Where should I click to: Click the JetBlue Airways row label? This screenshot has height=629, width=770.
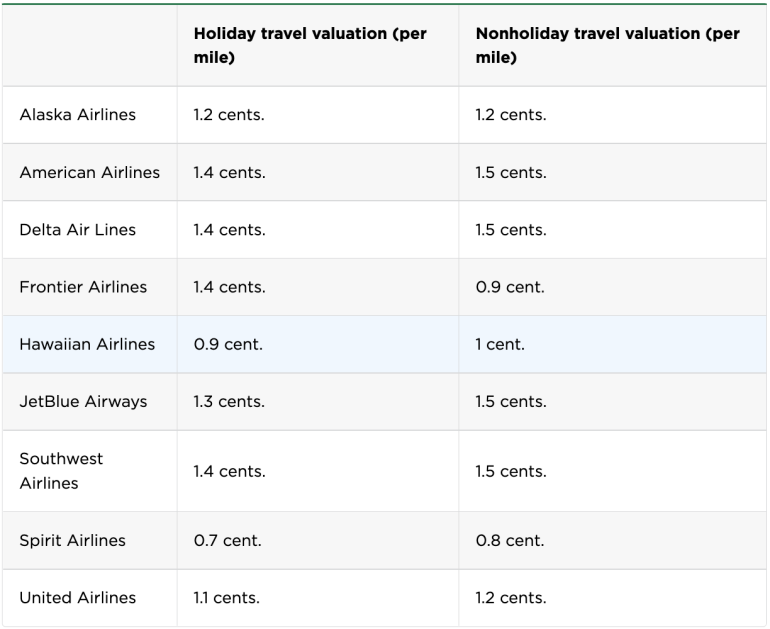pos(83,401)
